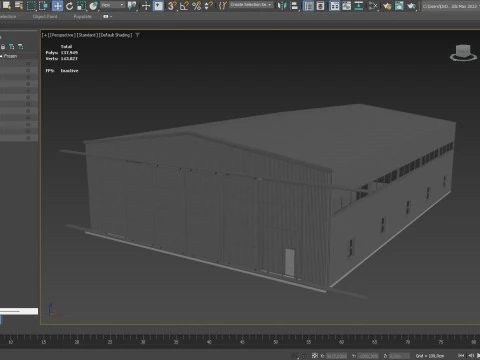Click the ribbon minimize options button
Viewport: 480px width, 360px height.
(x=107, y=16)
